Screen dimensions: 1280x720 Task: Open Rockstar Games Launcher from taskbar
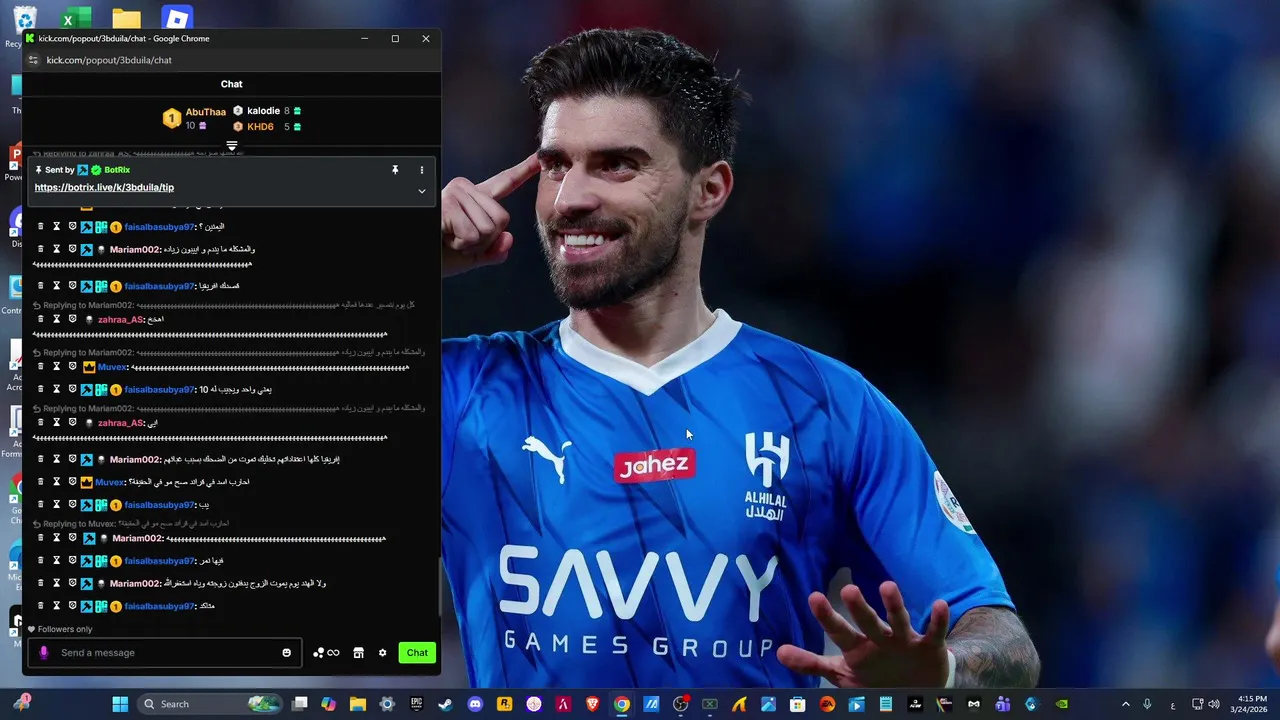[x=504, y=704]
